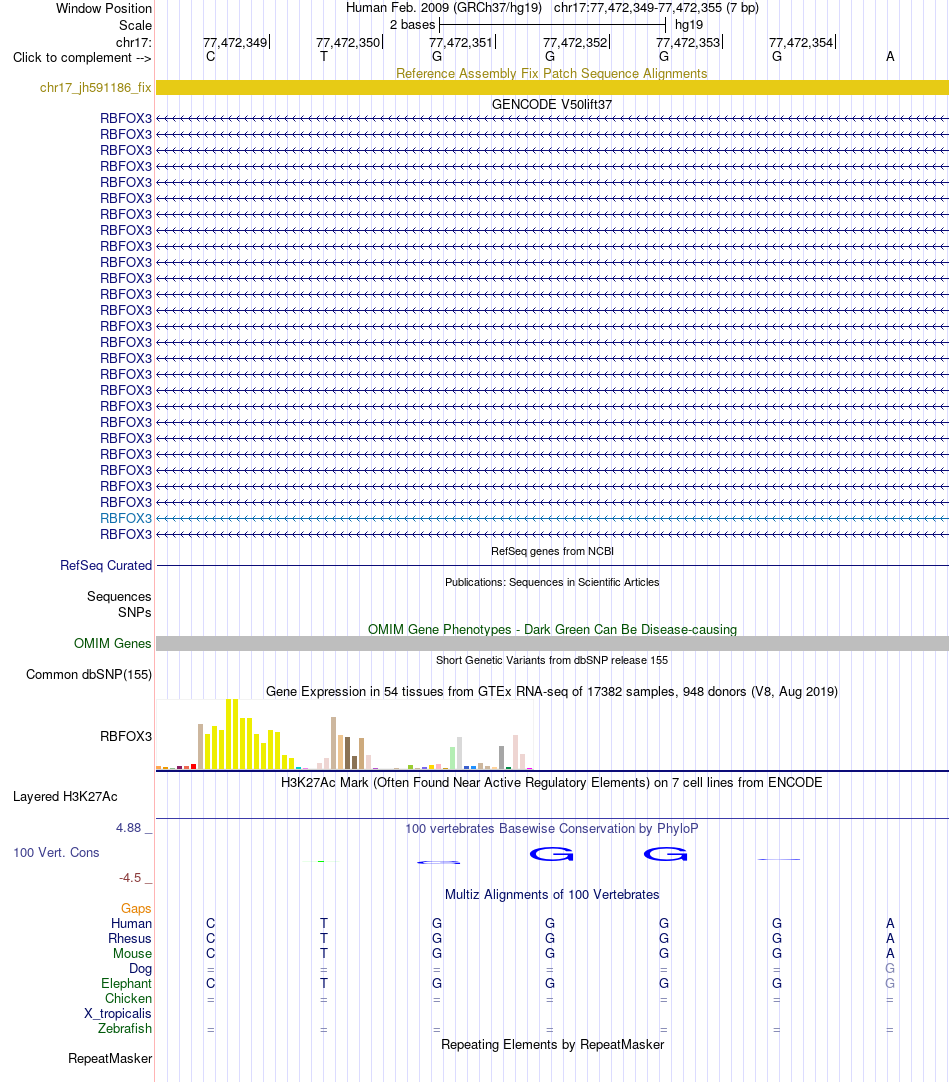The width and height of the screenshot is (950, 1082).
Task: Click base T in the complement sequence row
Action: coord(324,57)
